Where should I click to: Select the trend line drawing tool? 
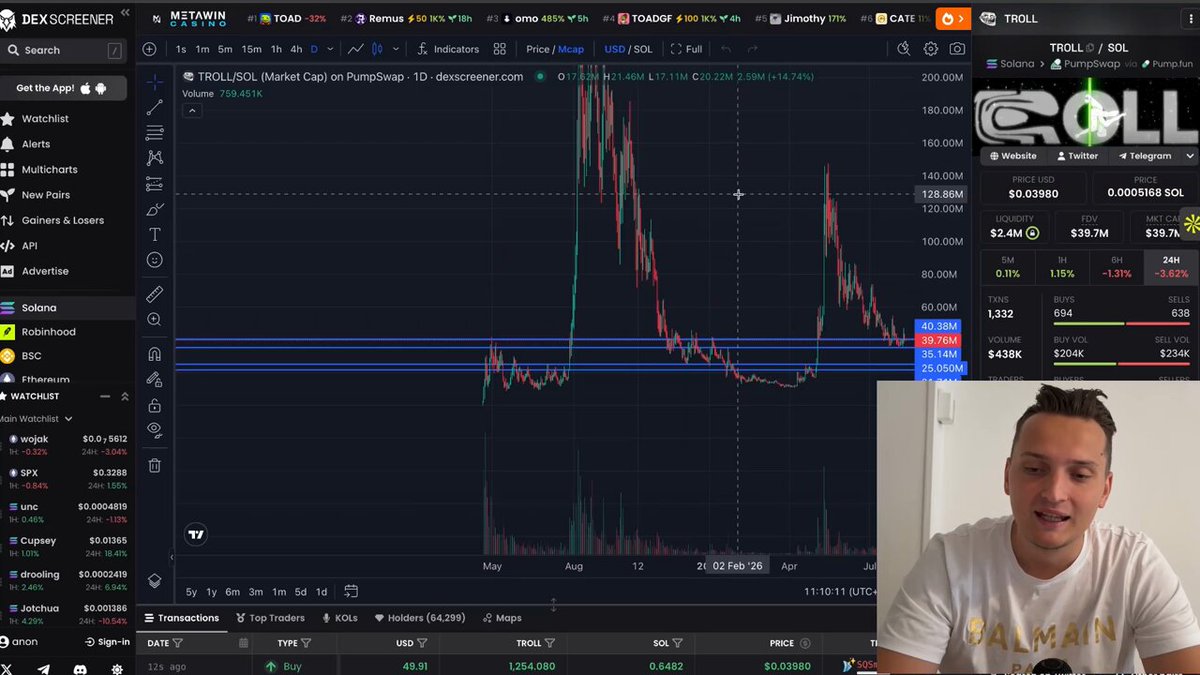click(x=154, y=107)
